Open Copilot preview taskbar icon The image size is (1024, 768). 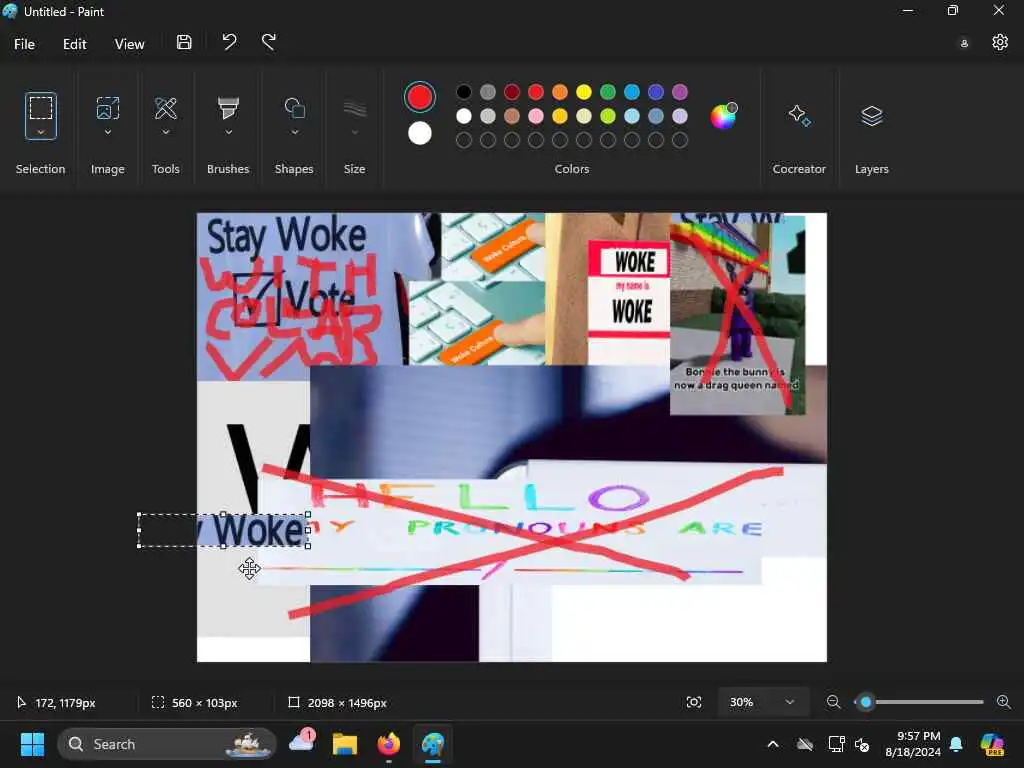[x=992, y=744]
